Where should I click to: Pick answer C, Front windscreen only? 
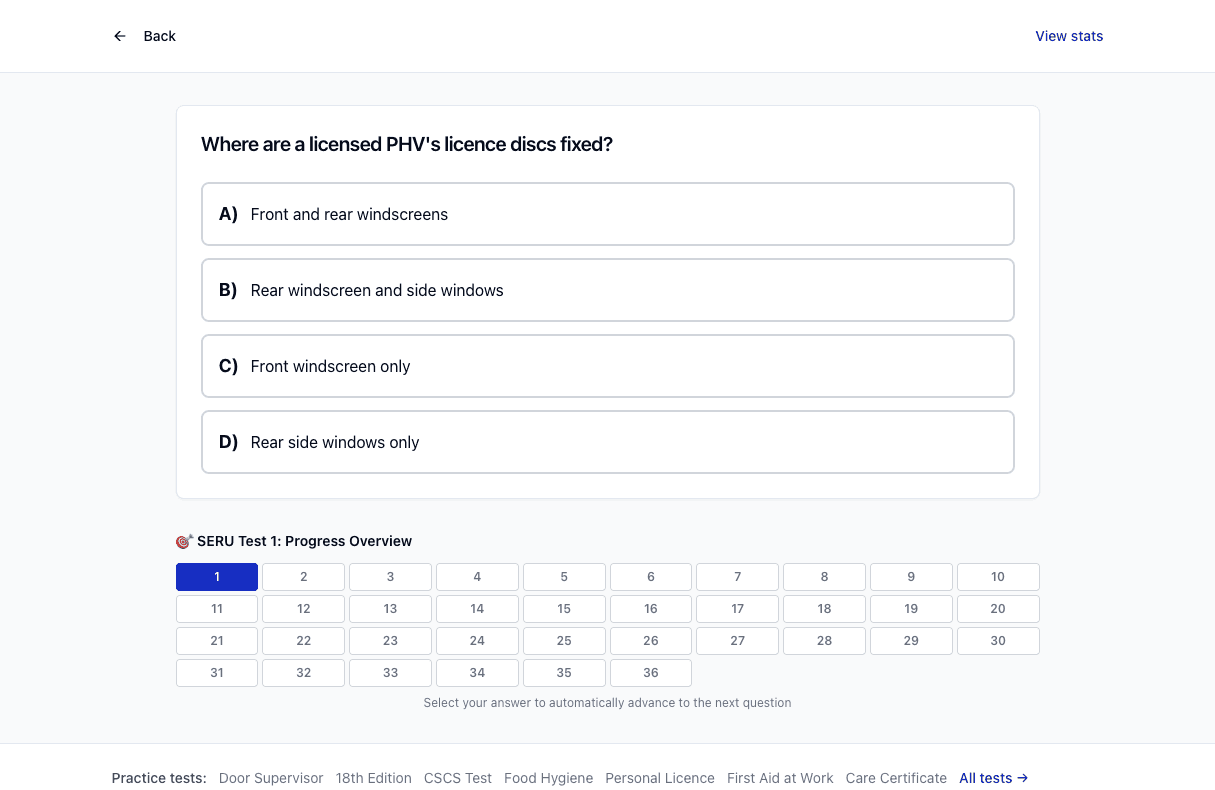(608, 366)
